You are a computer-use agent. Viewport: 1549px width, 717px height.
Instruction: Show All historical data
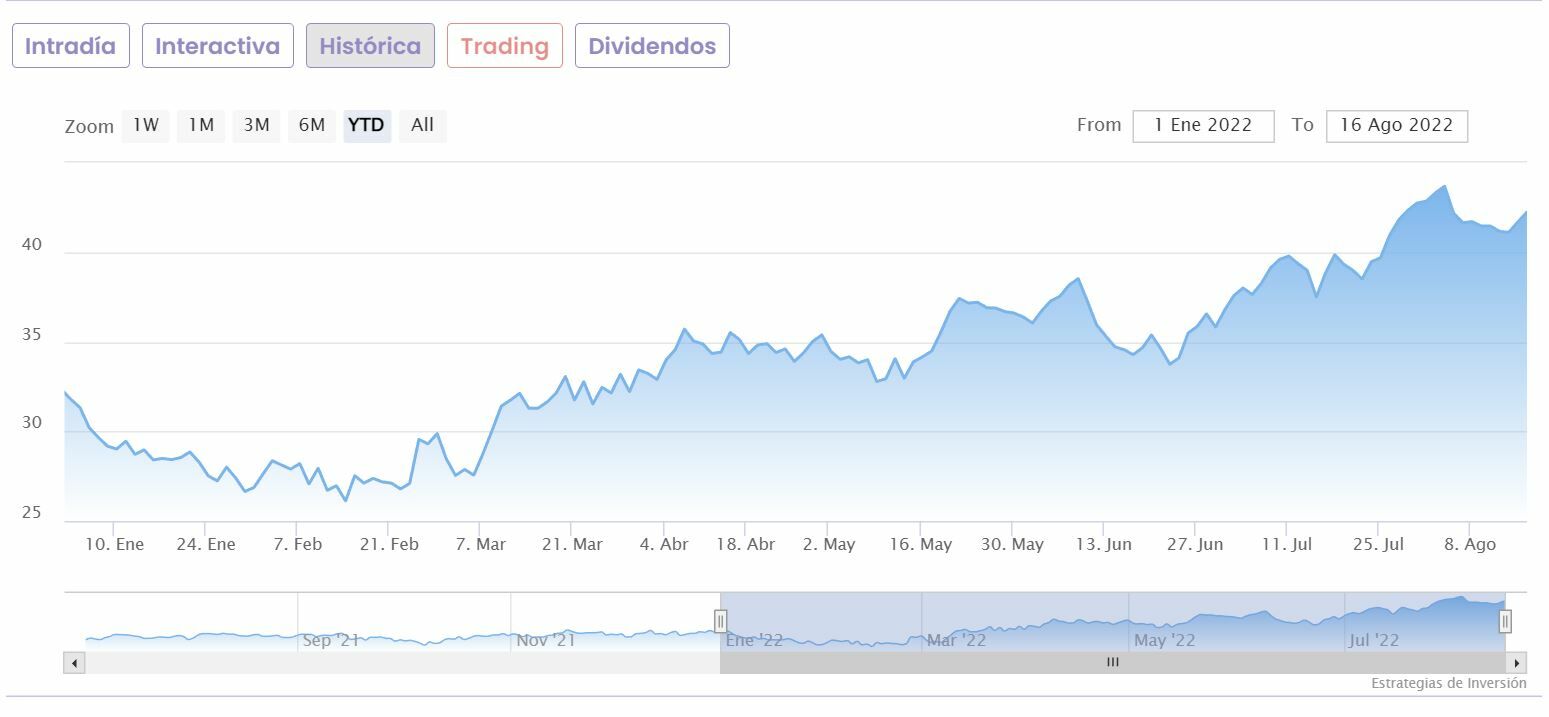pyautogui.click(x=422, y=126)
